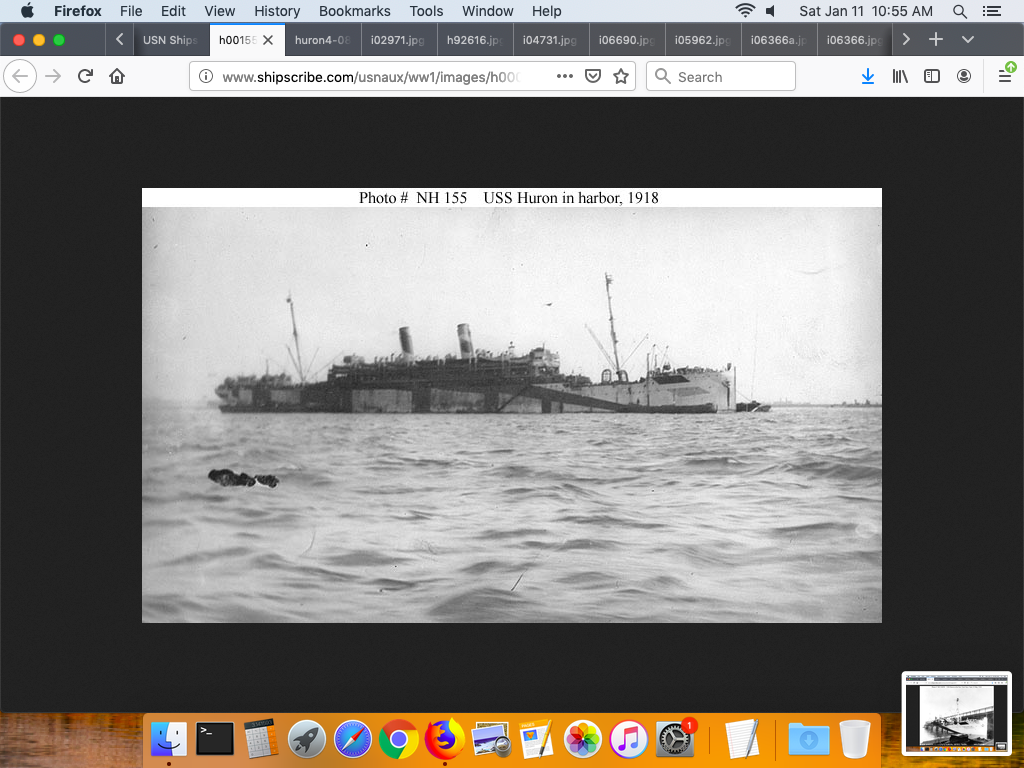1024x768 pixels.
Task: Expand the page actions three-dot menu
Action: tap(564, 77)
